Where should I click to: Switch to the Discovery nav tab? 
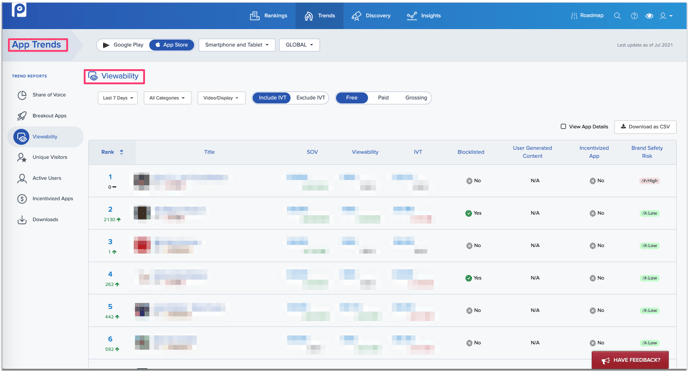[x=371, y=16]
